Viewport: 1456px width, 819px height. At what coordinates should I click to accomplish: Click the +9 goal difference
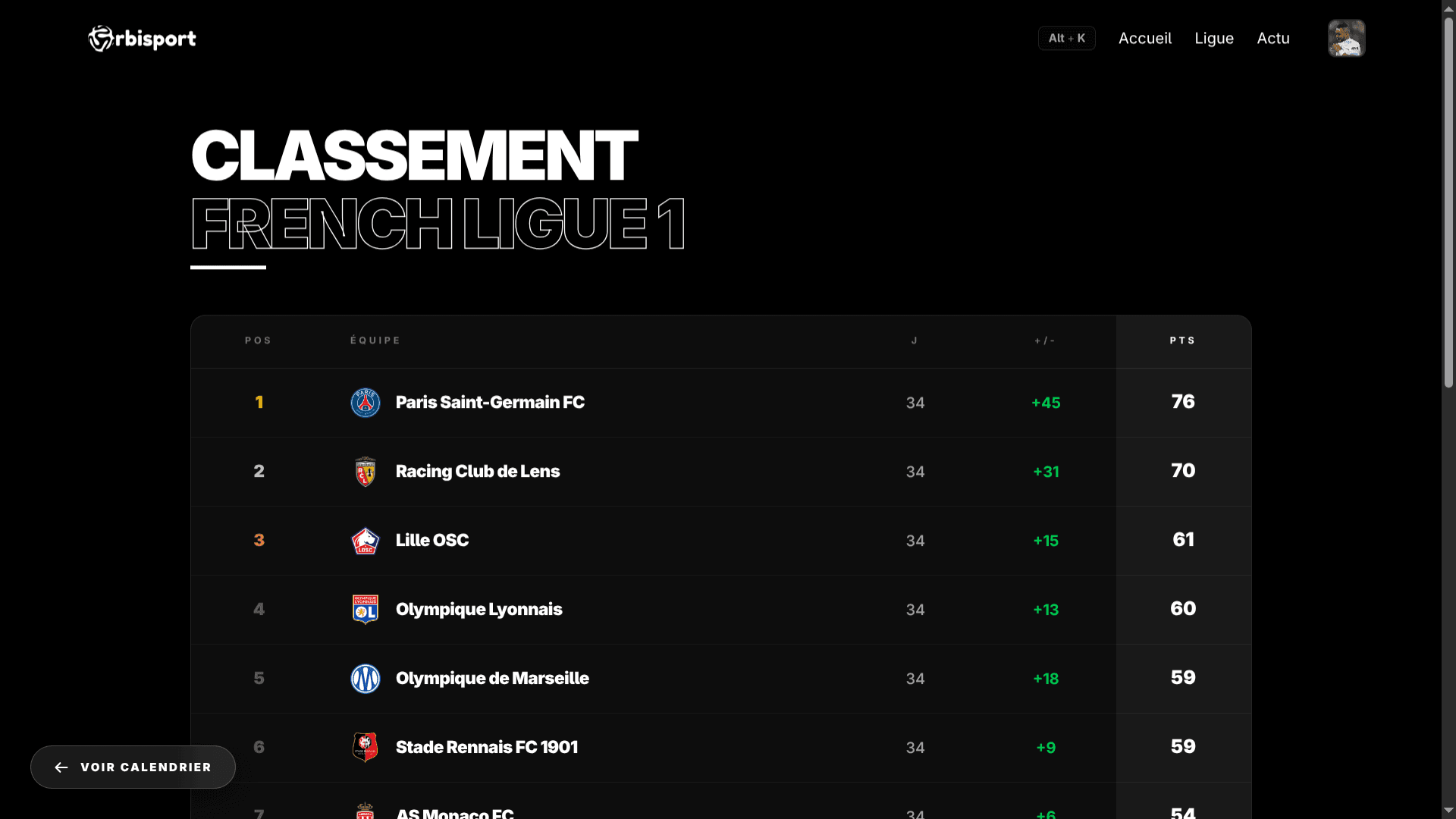1046,748
